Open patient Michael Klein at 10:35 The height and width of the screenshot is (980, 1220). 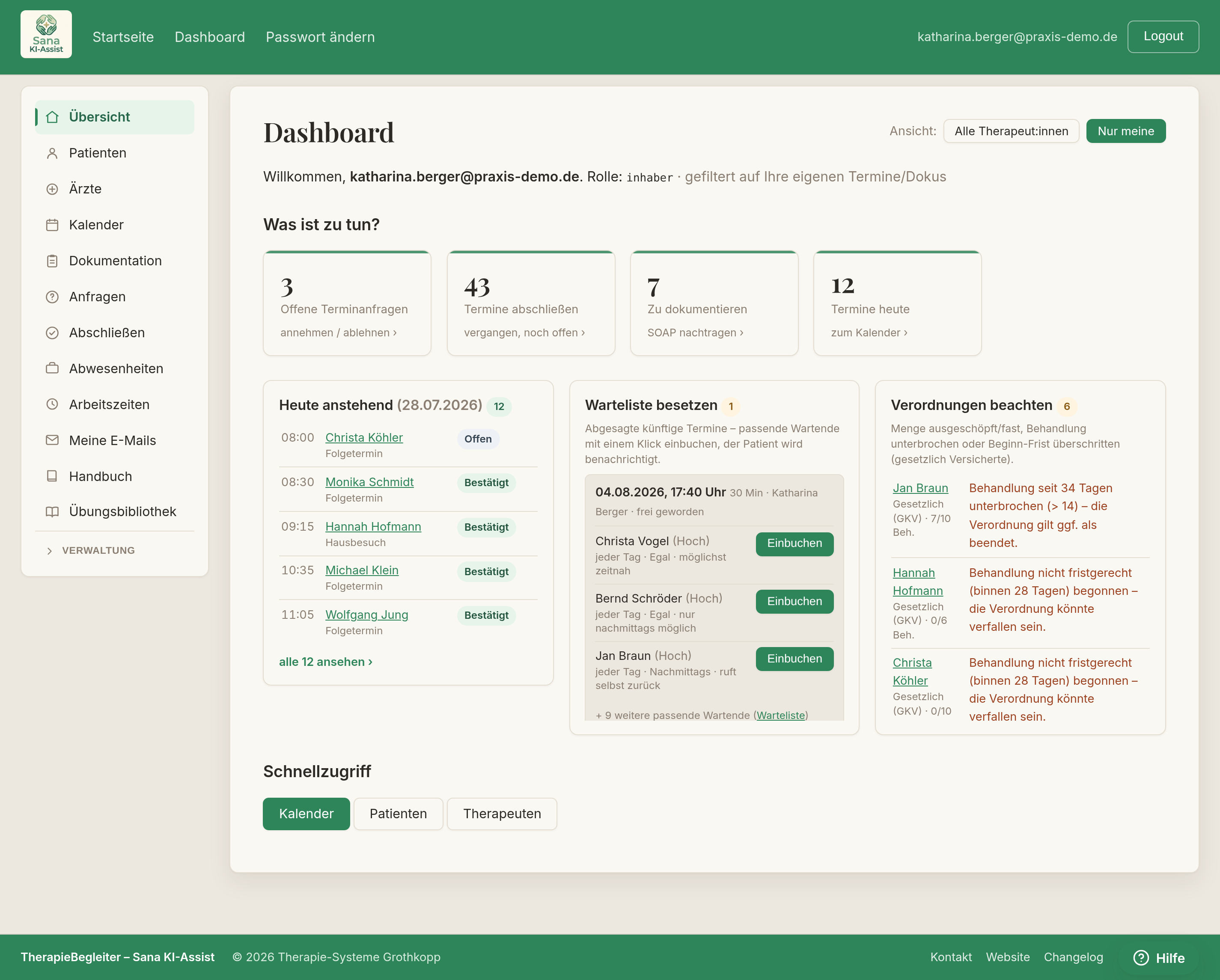pyautogui.click(x=362, y=570)
